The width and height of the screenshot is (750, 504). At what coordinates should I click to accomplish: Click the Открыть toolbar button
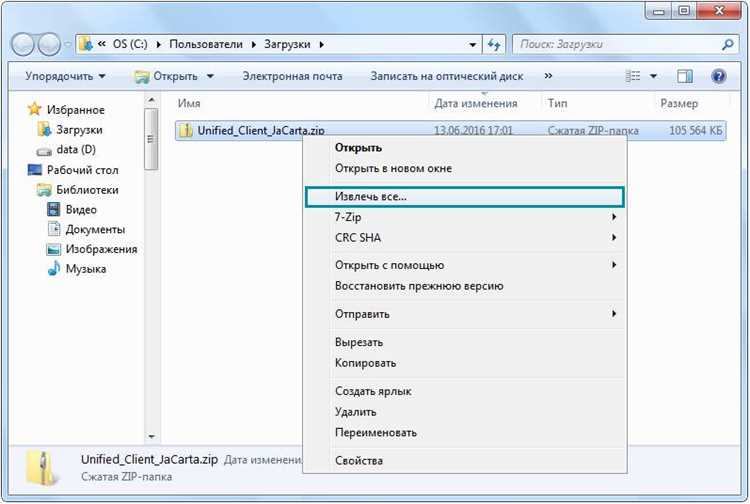point(165,77)
